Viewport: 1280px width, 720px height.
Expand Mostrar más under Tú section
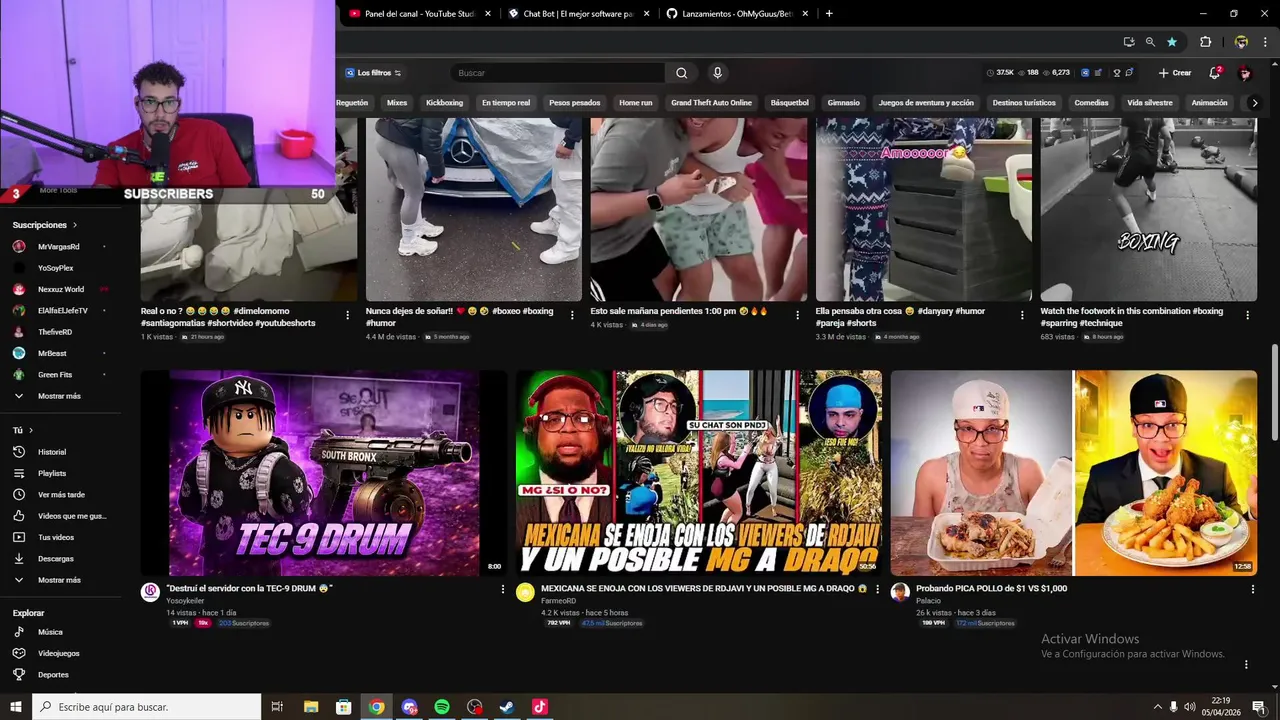tap(60, 580)
